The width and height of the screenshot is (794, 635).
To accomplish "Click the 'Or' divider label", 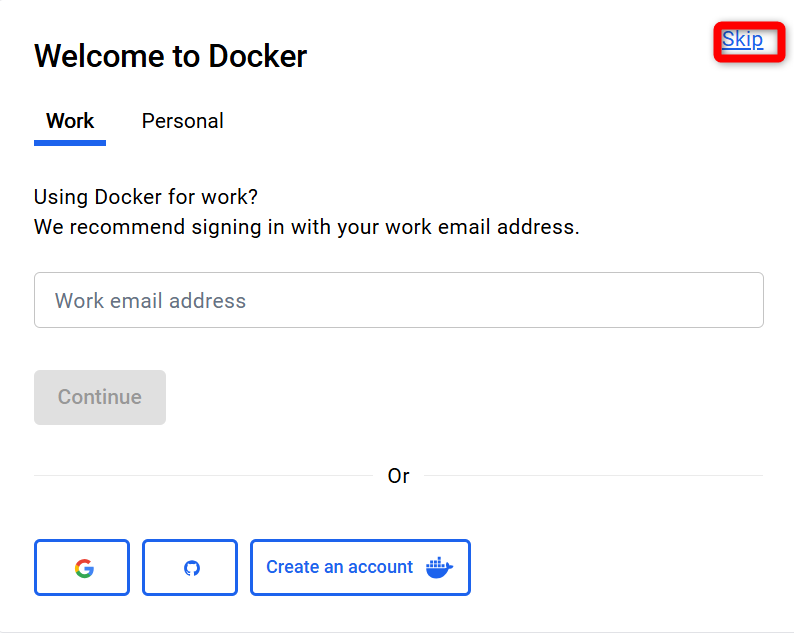I will point(399,476).
